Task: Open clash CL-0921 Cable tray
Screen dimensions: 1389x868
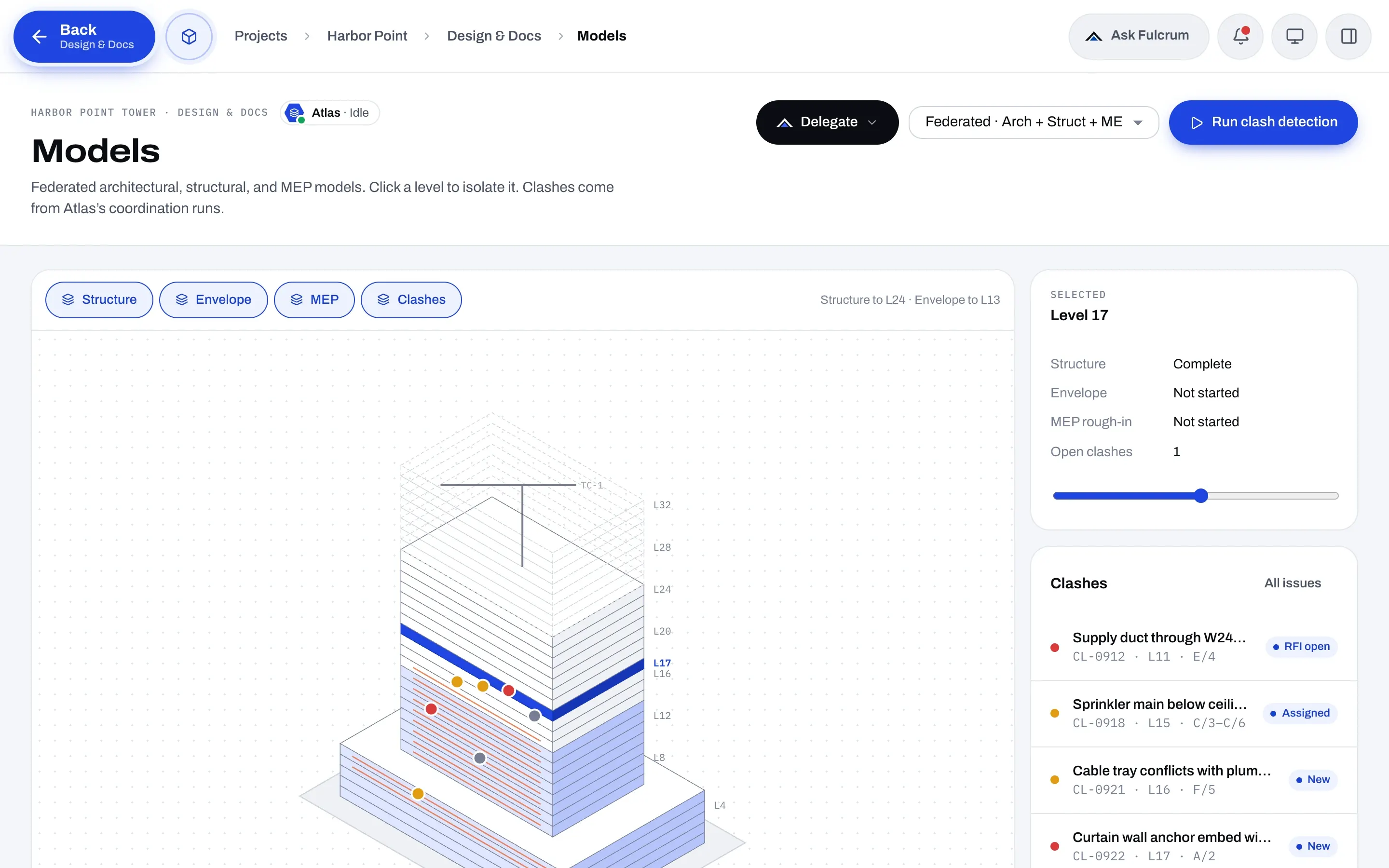Action: point(1194,780)
